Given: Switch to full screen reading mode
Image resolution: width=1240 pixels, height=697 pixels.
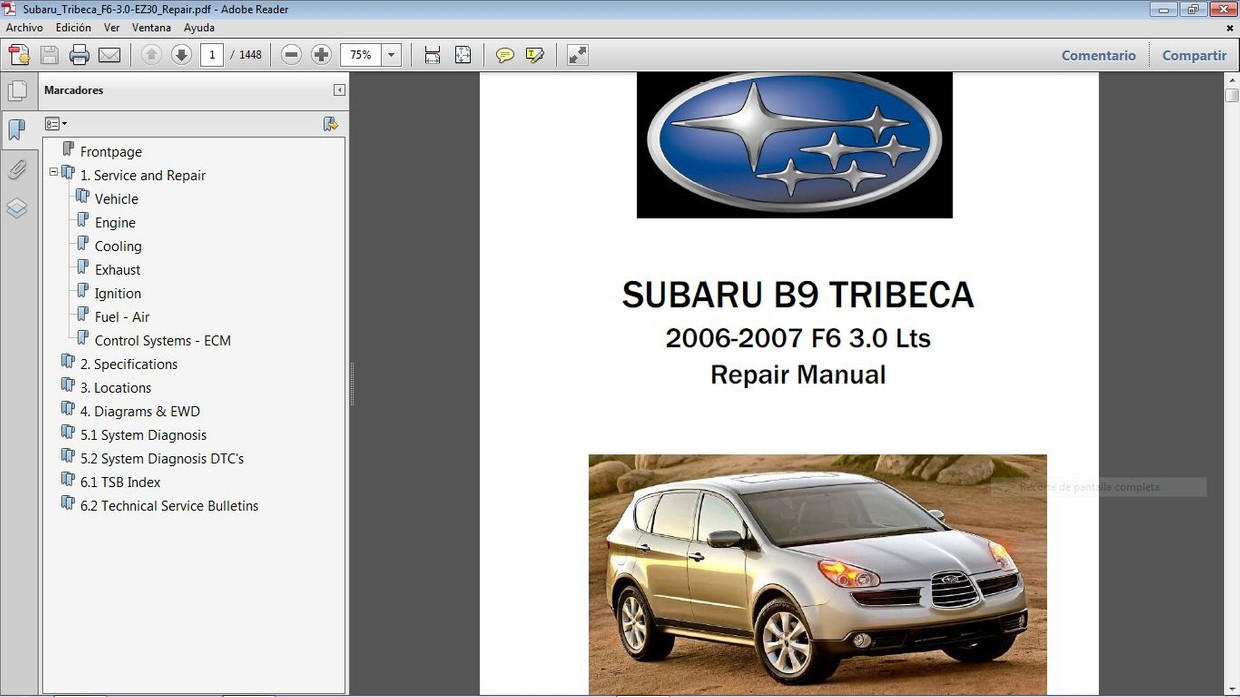Looking at the screenshot, I should (577, 54).
